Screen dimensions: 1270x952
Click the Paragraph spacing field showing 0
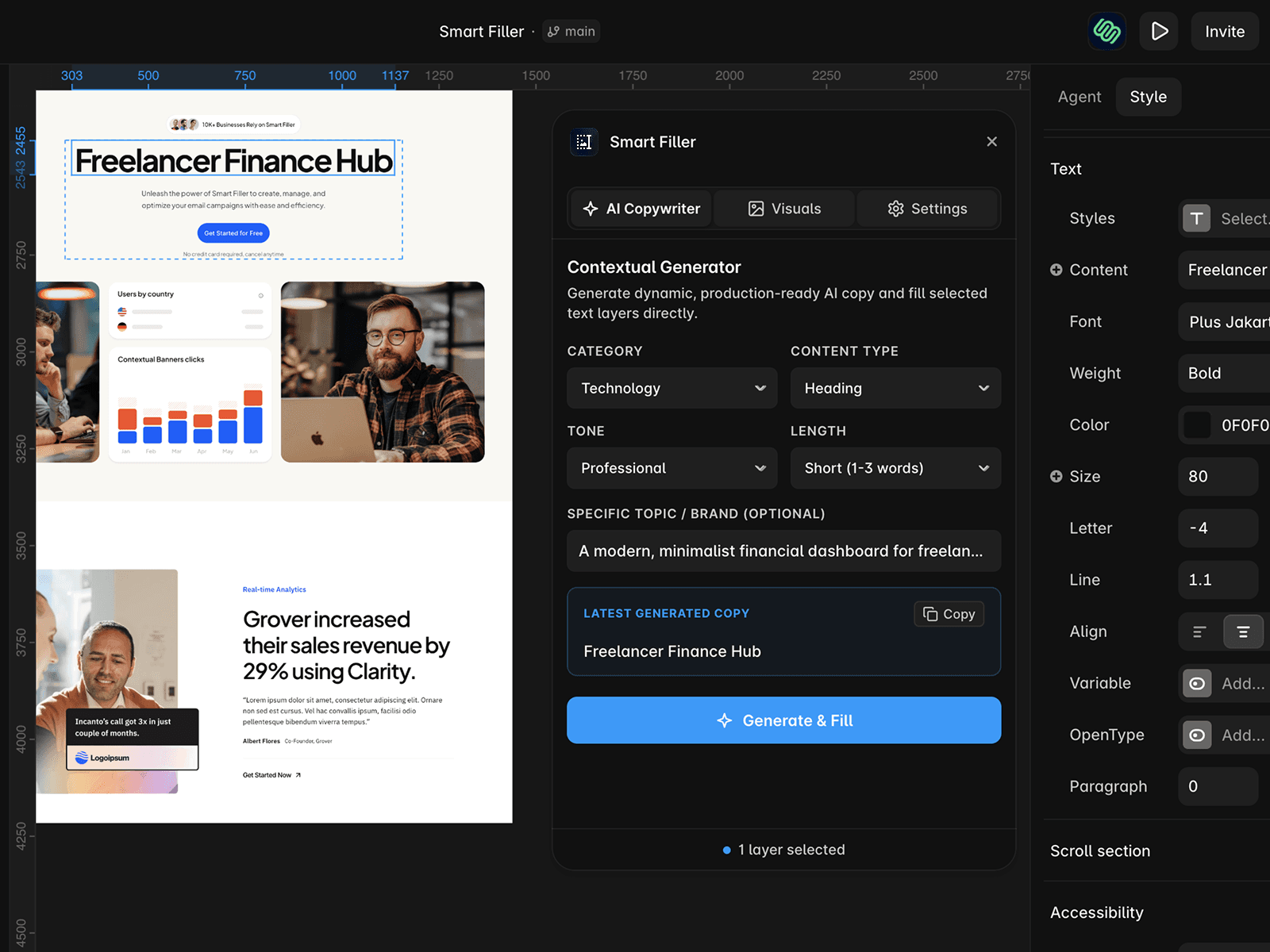tap(1218, 786)
